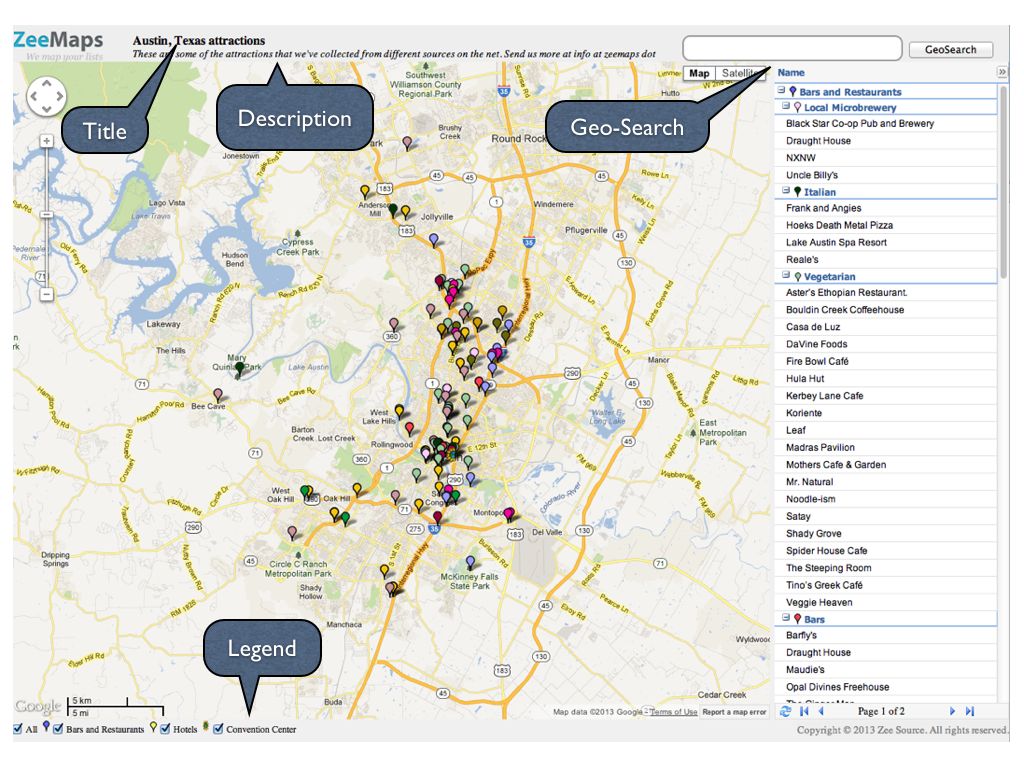This screenshot has height=768, width=1024.
Task: Select Maudie's in the list
Action: pos(886,670)
